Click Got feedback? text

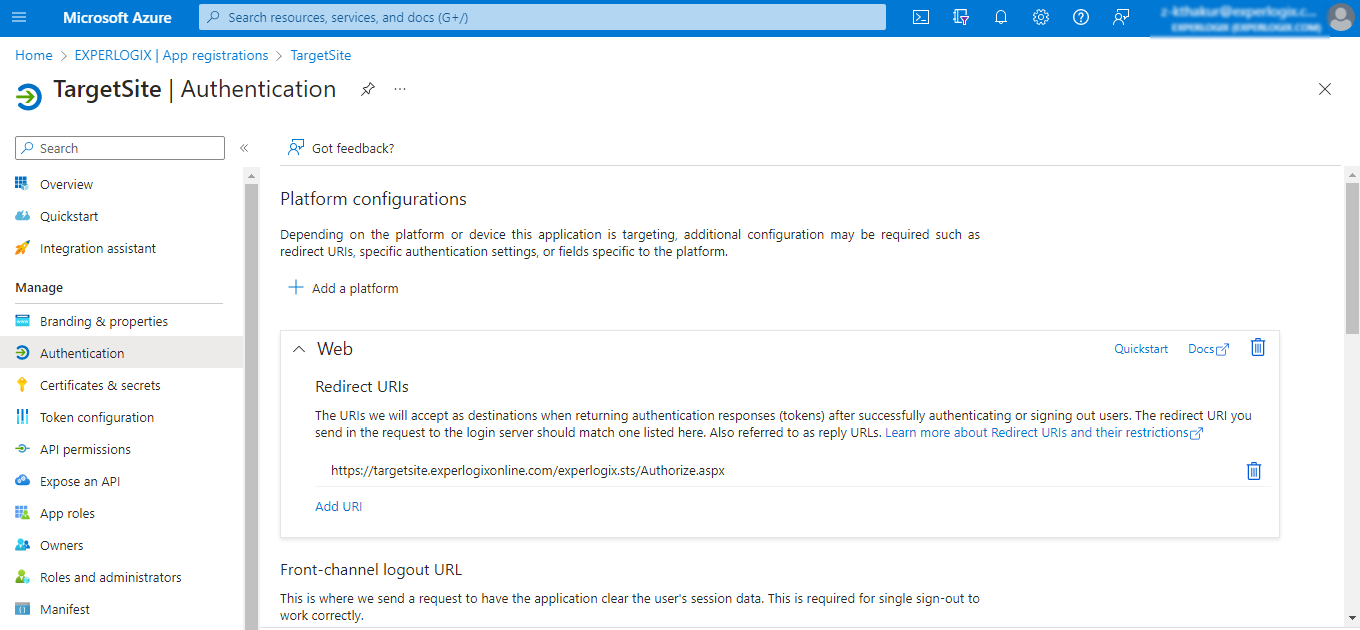click(353, 148)
